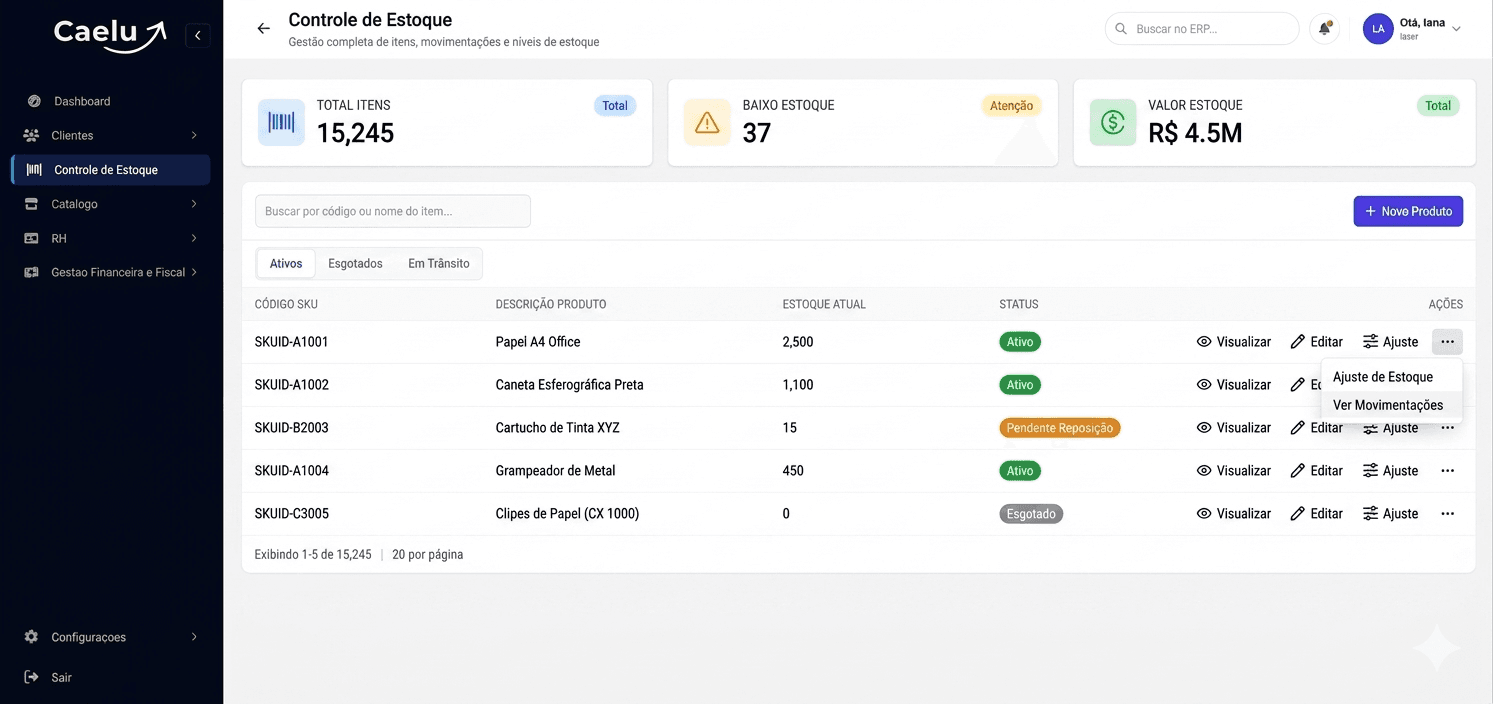
Task: Click the Catalogo sidebar icon
Action: [31, 204]
